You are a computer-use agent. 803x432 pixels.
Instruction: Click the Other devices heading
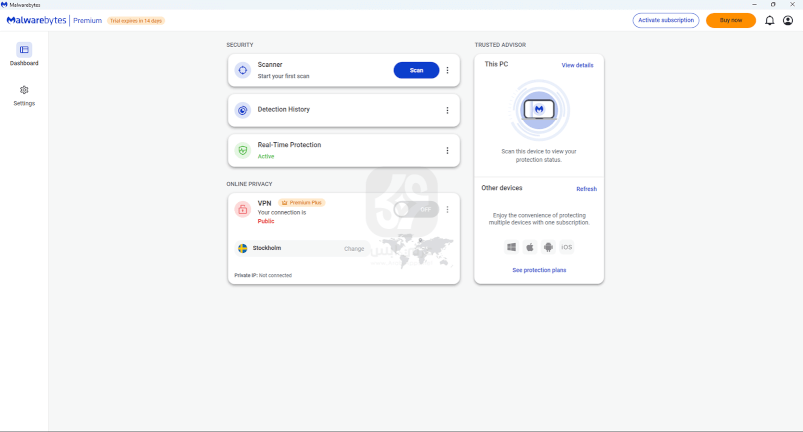pos(502,188)
